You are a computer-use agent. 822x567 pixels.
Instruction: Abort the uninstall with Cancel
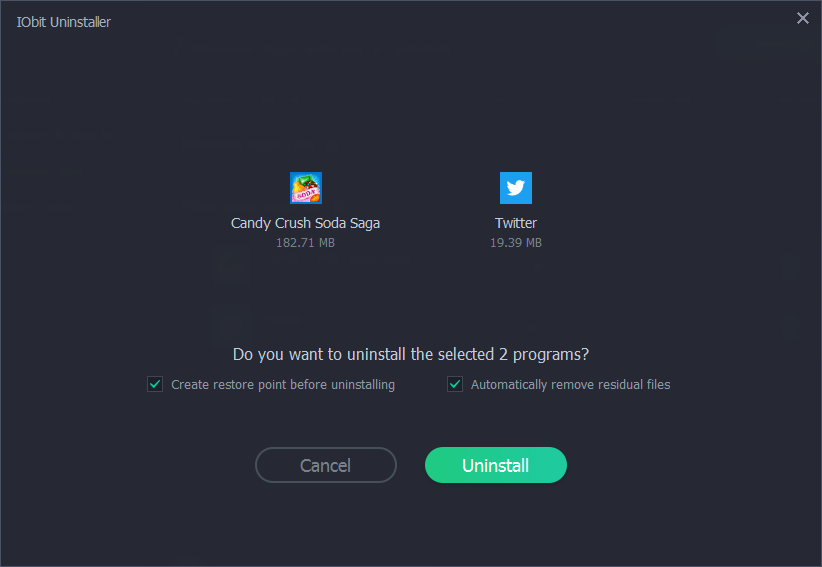pos(326,465)
